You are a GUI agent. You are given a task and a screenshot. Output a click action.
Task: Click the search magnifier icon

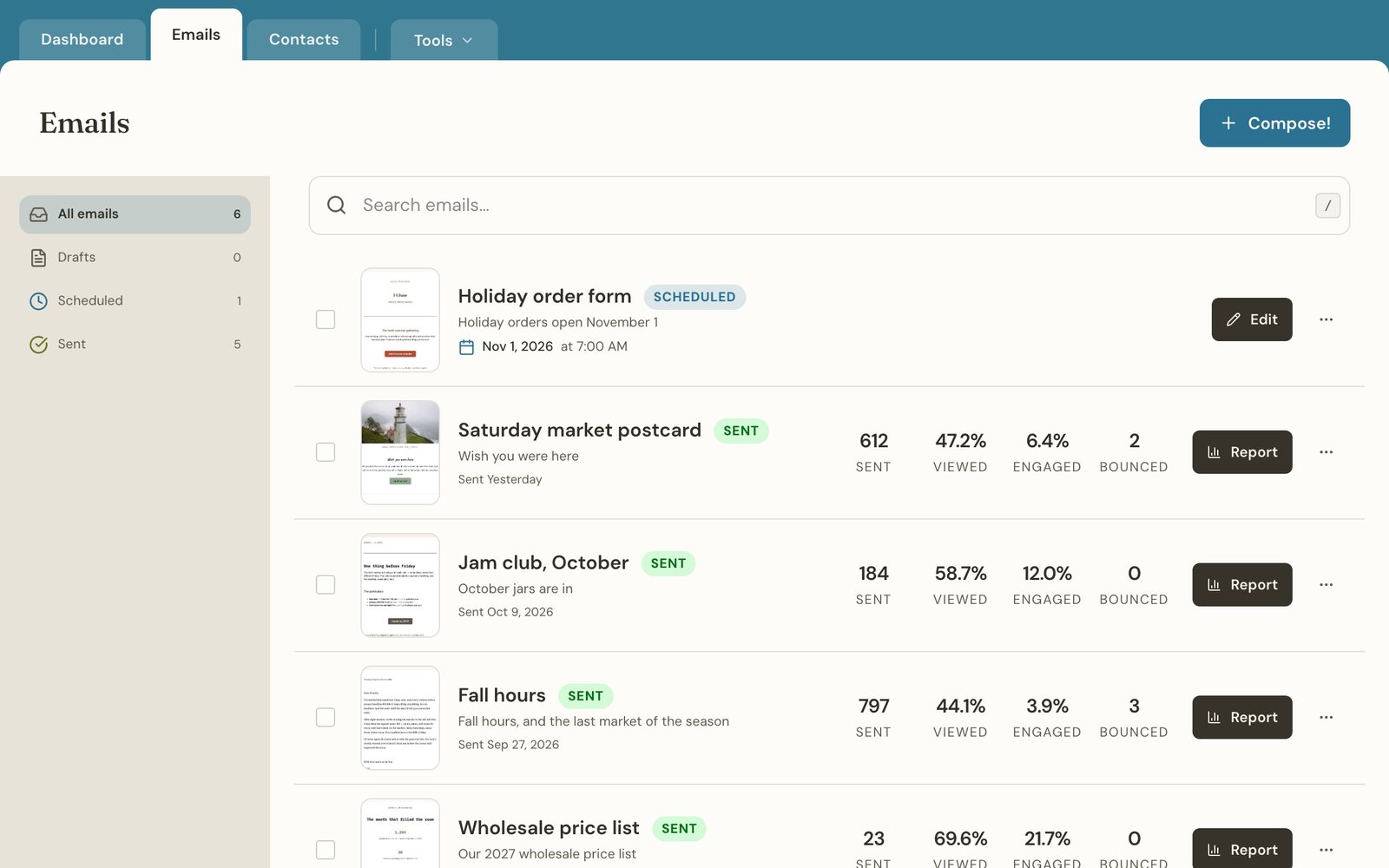click(336, 205)
